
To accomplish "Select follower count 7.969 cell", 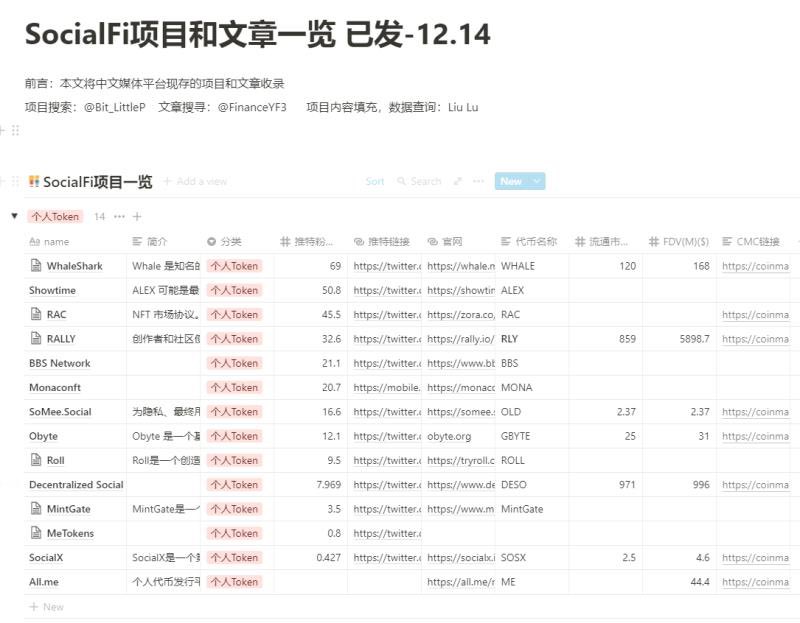I will 311,485.
